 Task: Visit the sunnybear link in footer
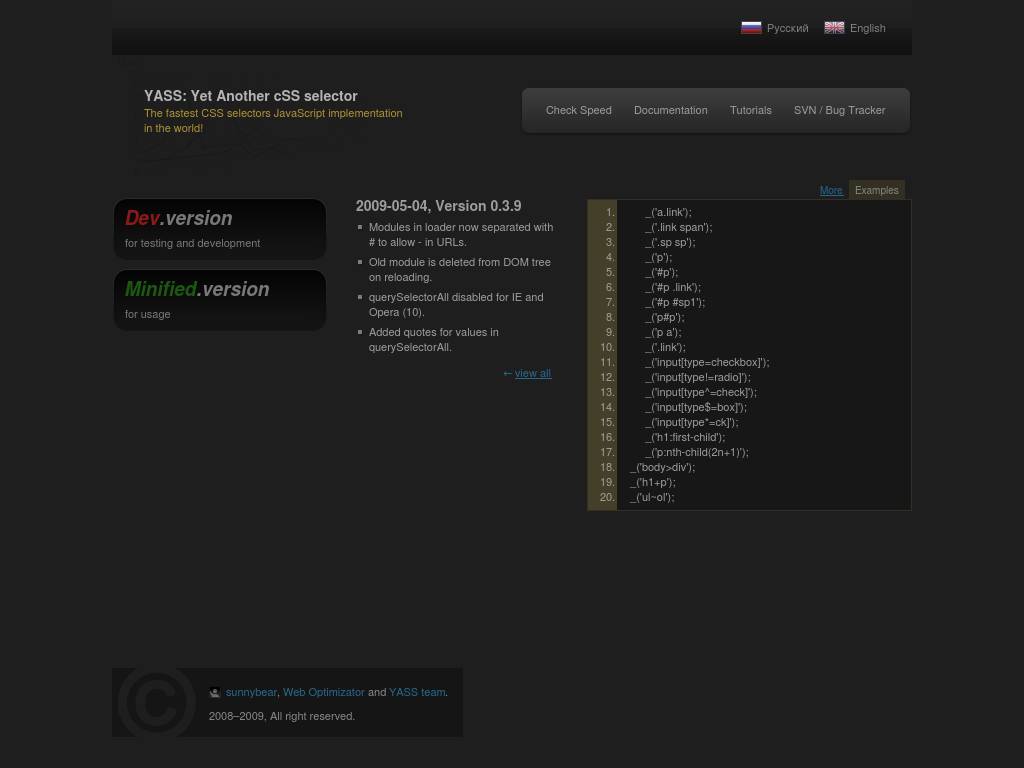tap(251, 692)
